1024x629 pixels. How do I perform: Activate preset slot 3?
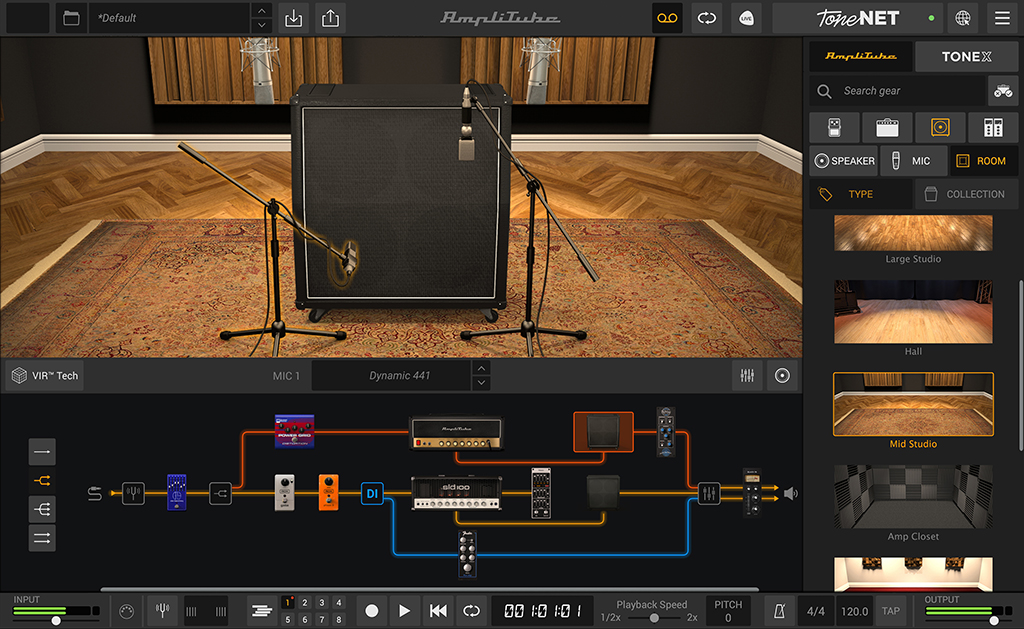point(321,604)
